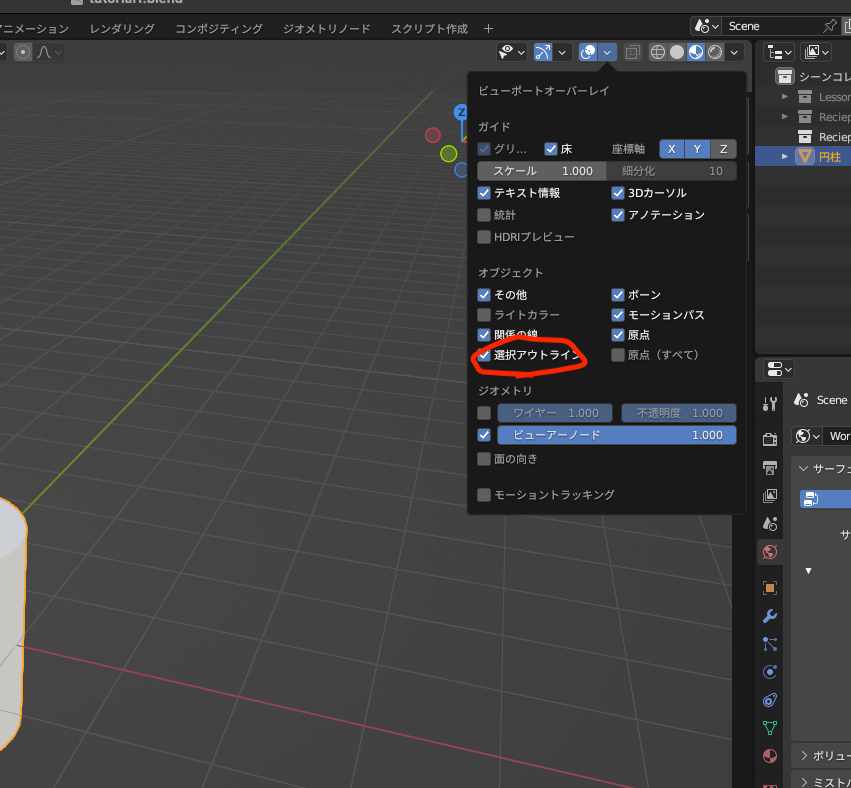Disable テキスト情報 checkbox

pyautogui.click(x=484, y=193)
